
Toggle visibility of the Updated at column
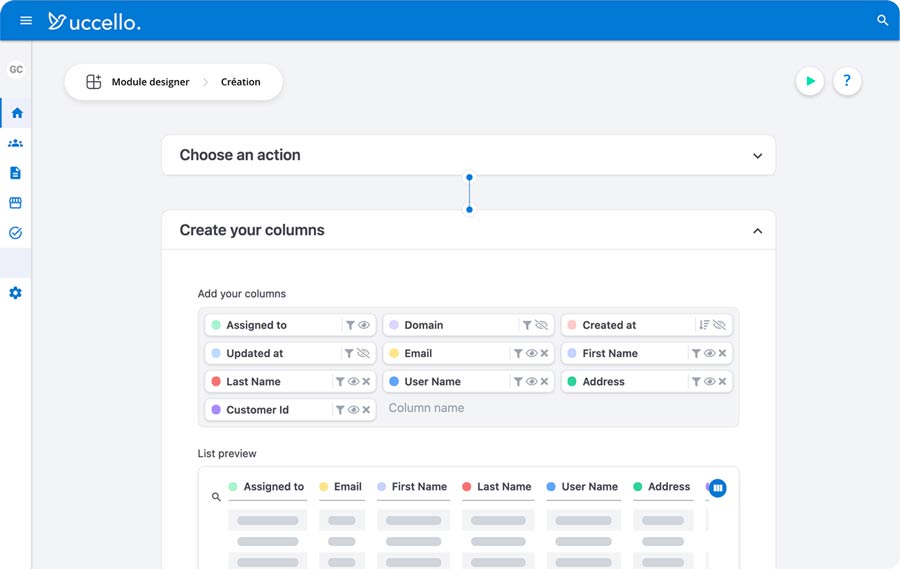tap(363, 353)
